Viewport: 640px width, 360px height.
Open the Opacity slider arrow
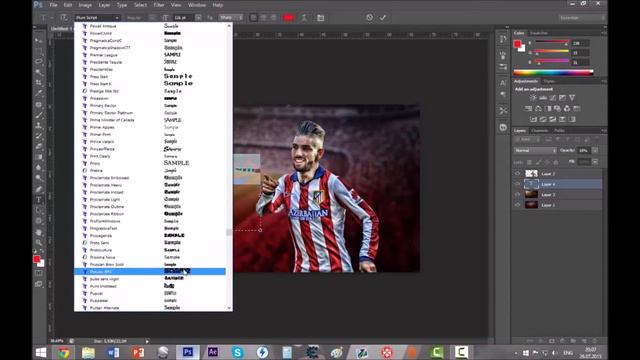coord(595,151)
